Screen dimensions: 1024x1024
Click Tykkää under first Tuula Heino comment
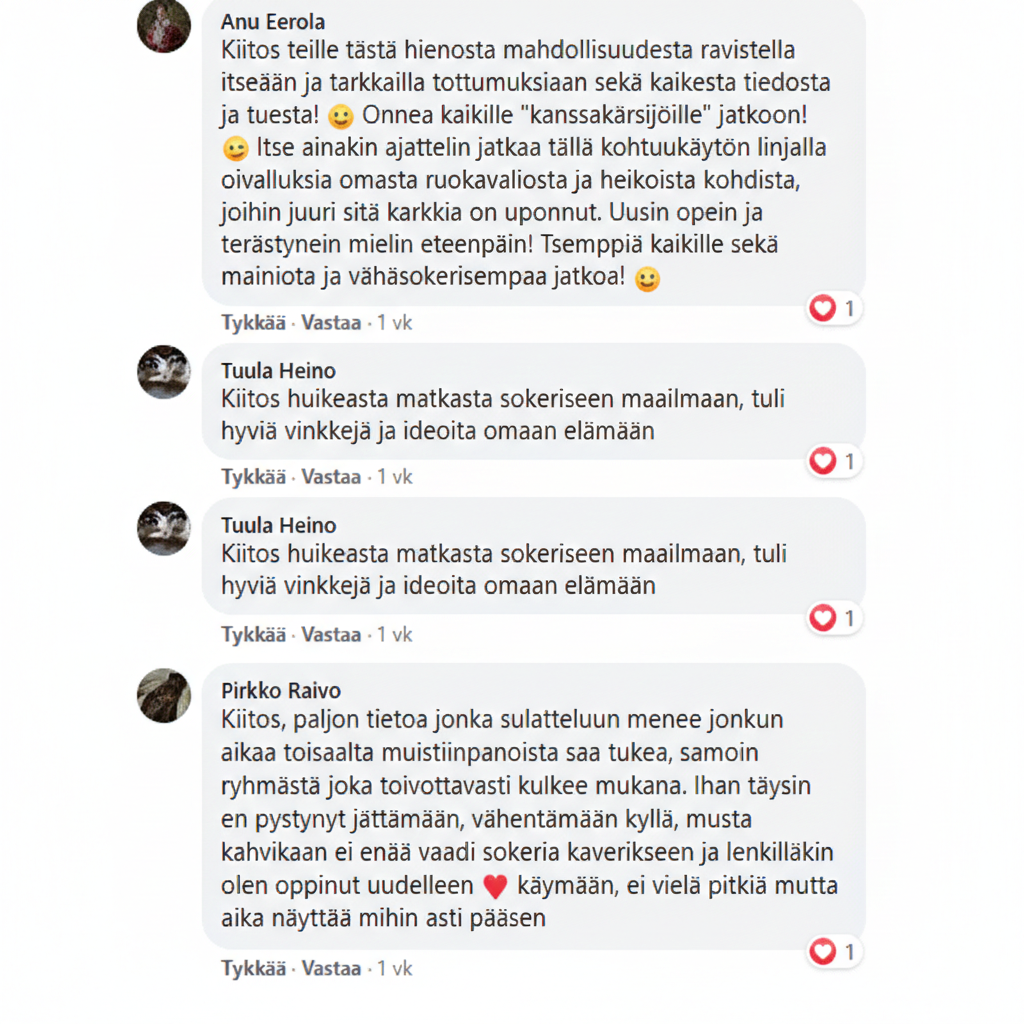click(x=253, y=477)
